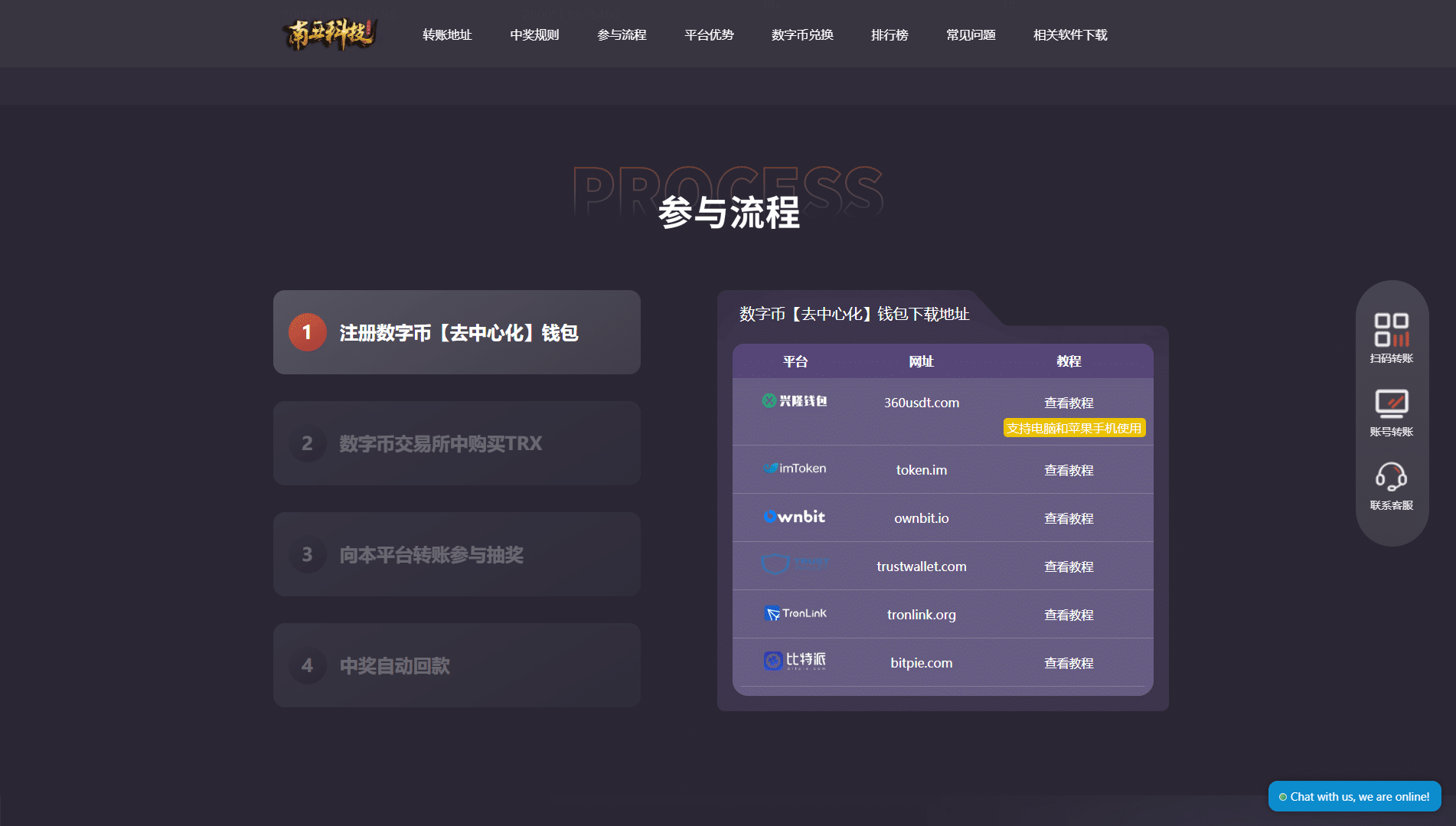
Task: Click the 比特派 Bitpie logo
Action: [x=795, y=661]
